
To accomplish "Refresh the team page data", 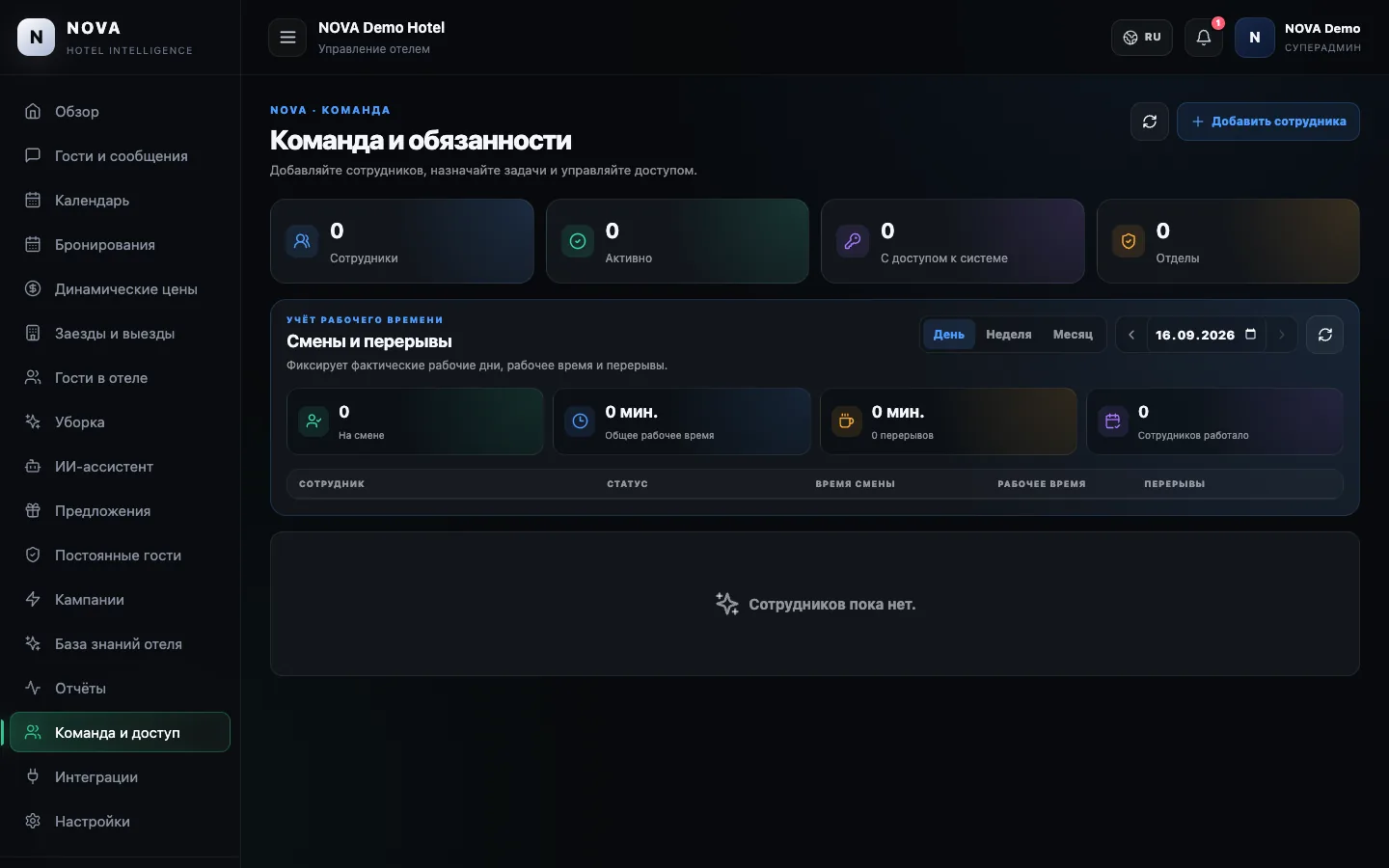I will pyautogui.click(x=1150, y=122).
